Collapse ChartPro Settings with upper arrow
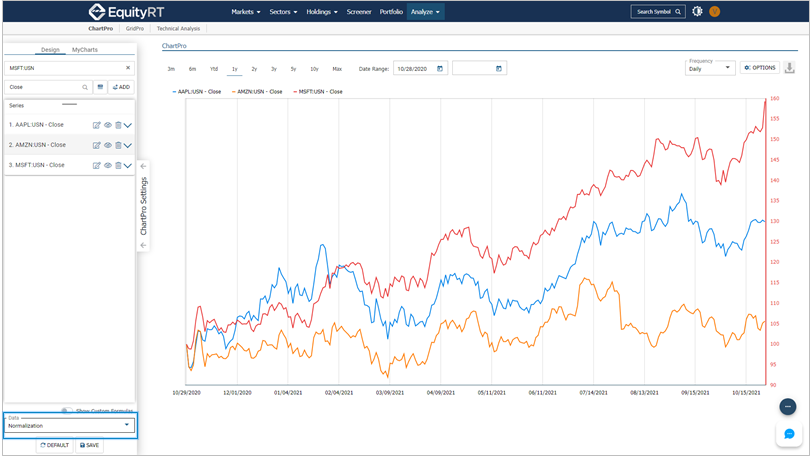The image size is (810, 456). point(144,166)
